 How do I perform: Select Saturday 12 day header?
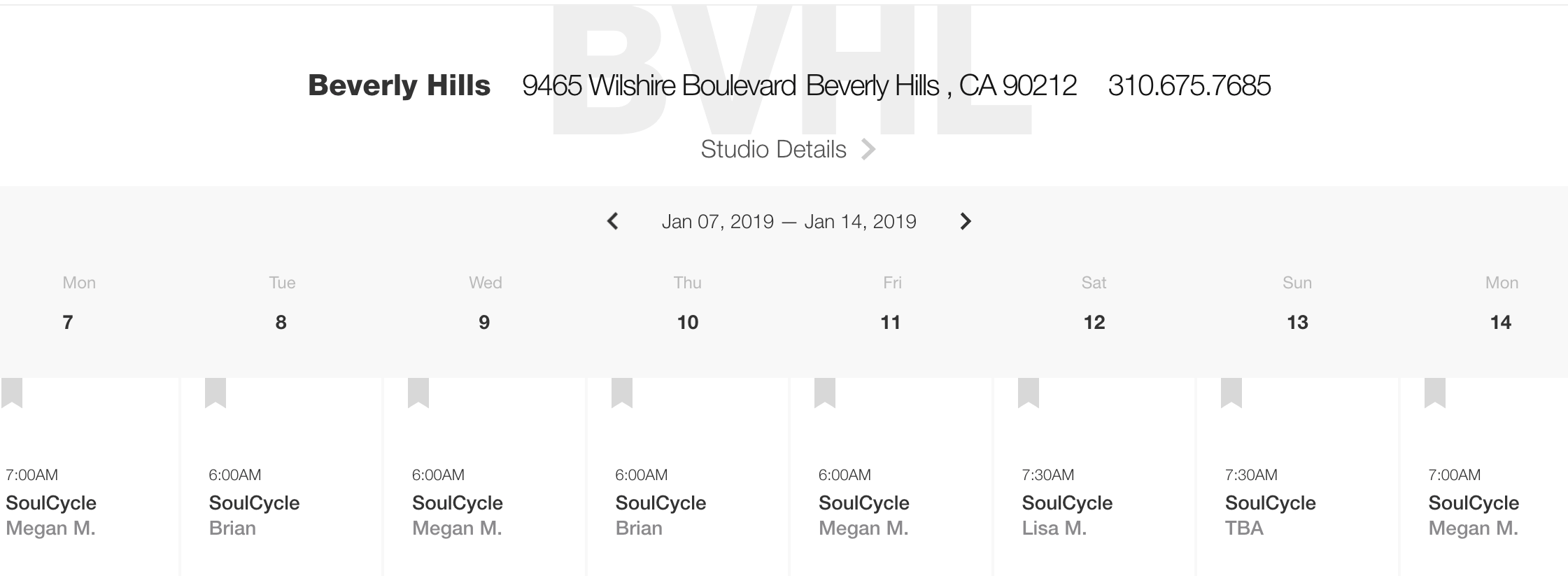pos(1094,304)
